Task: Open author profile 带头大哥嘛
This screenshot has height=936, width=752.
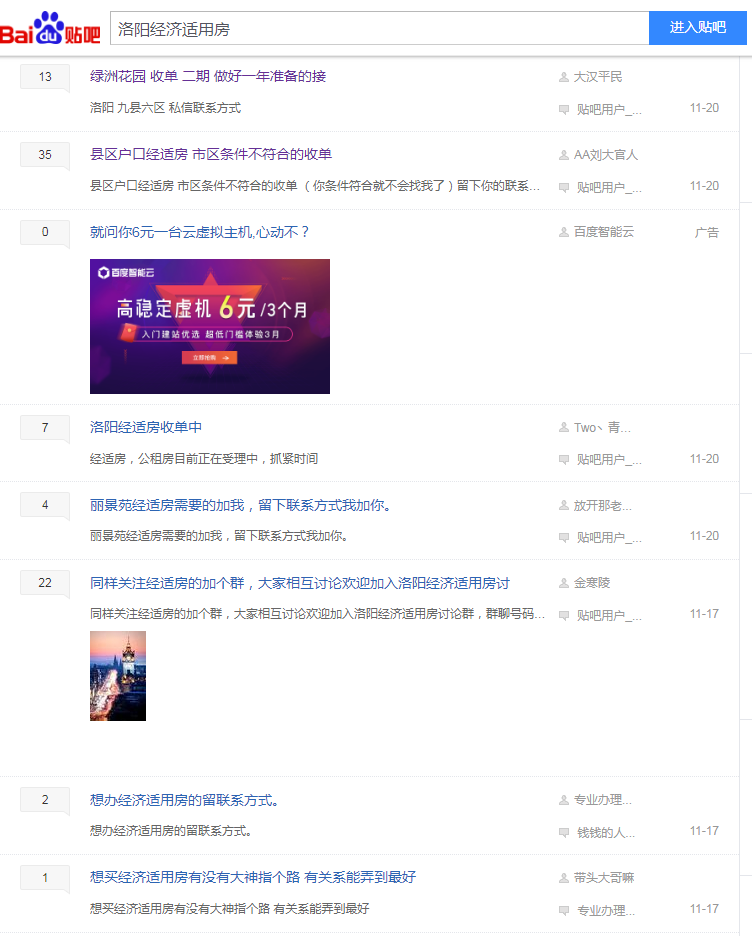Action: click(x=604, y=878)
